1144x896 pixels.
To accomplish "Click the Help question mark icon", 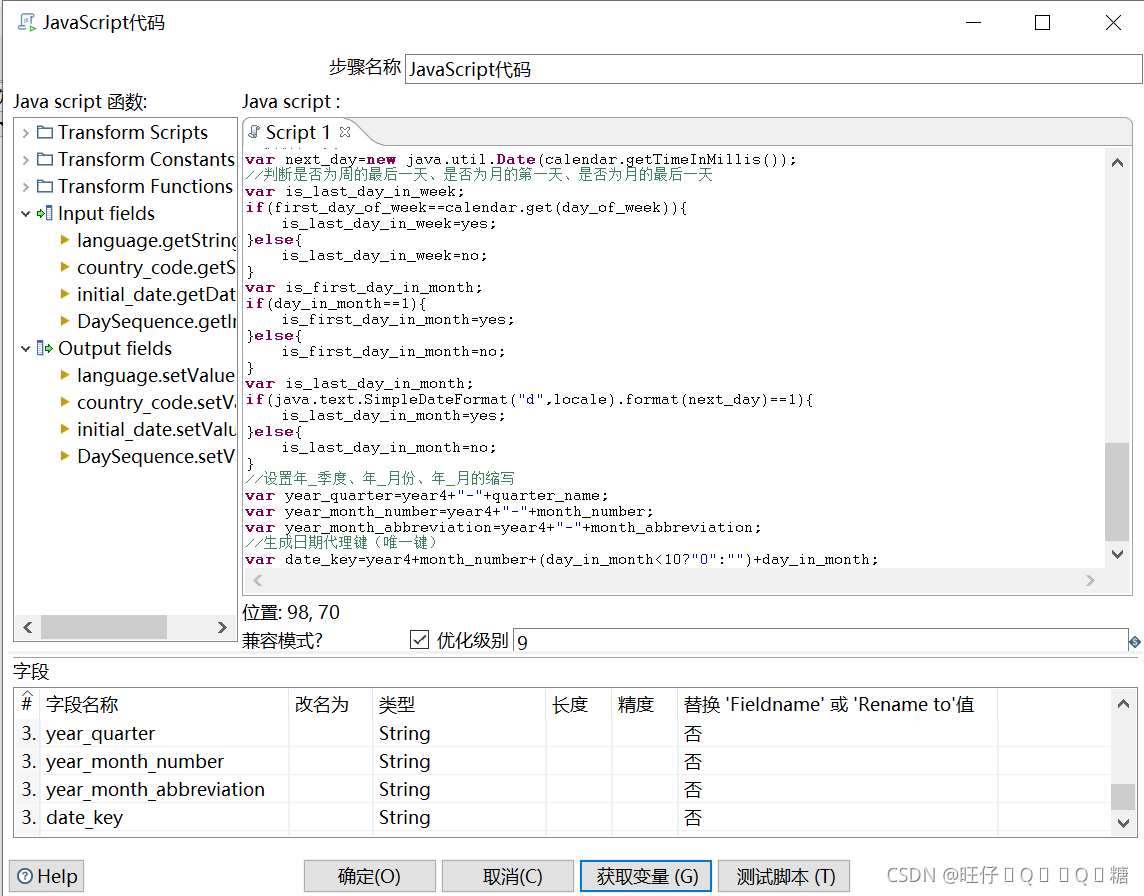I will point(25,876).
